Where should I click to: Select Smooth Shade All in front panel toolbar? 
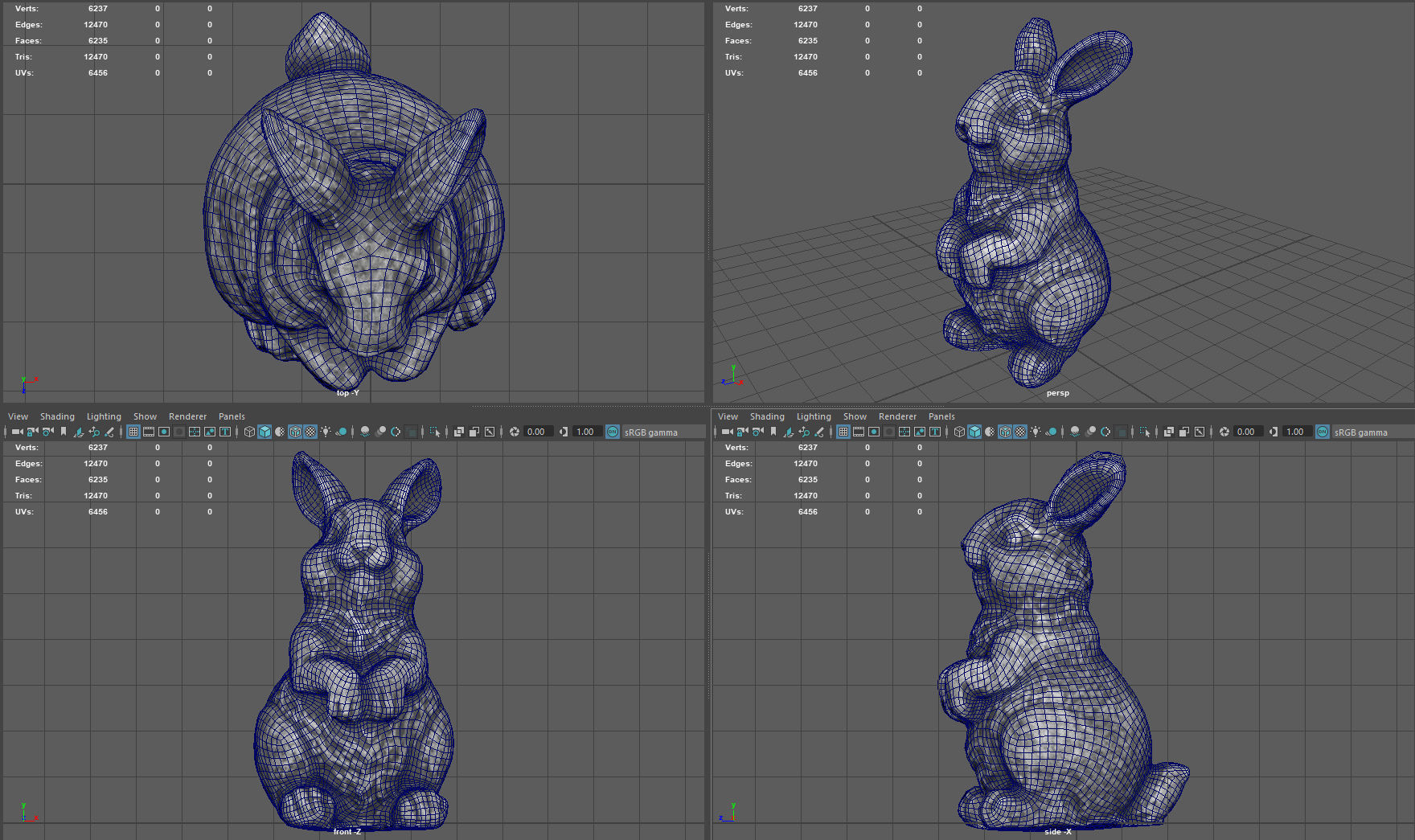click(265, 432)
